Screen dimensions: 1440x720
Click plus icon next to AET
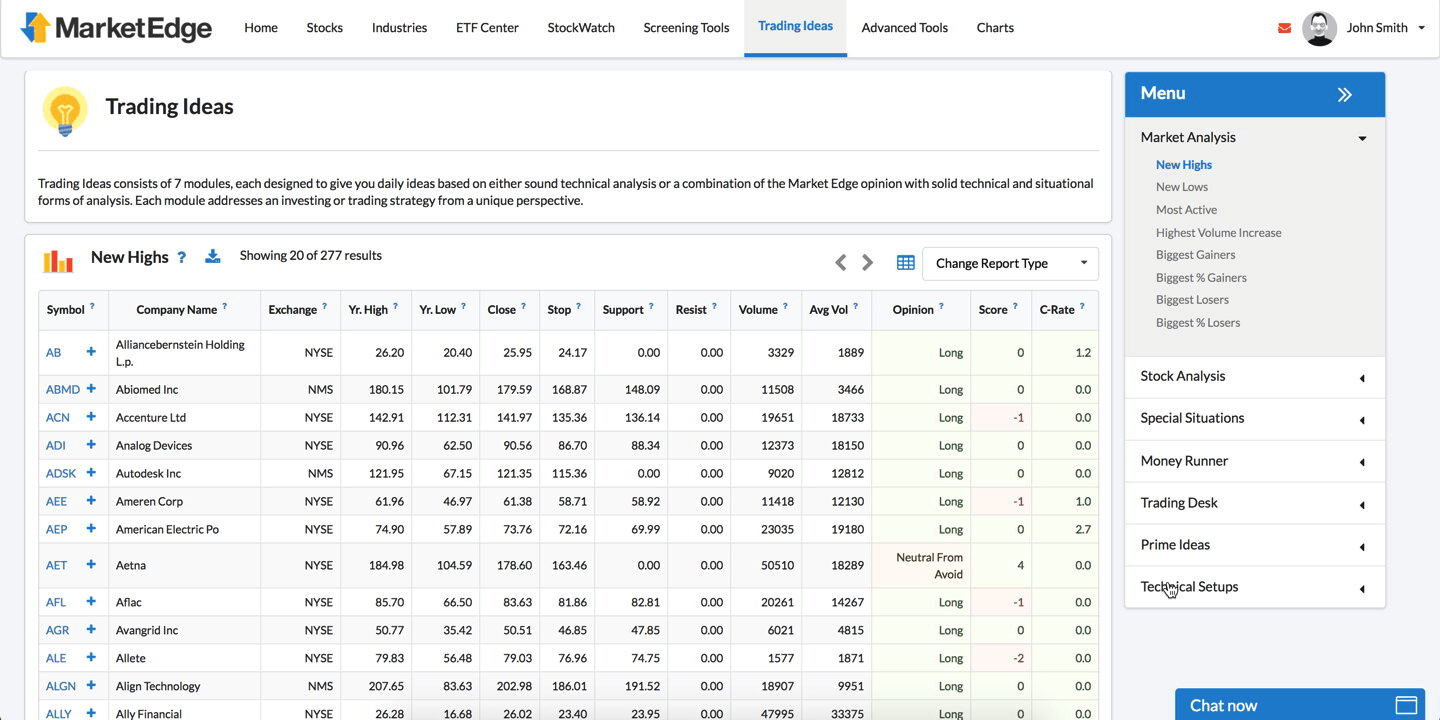[x=91, y=564]
